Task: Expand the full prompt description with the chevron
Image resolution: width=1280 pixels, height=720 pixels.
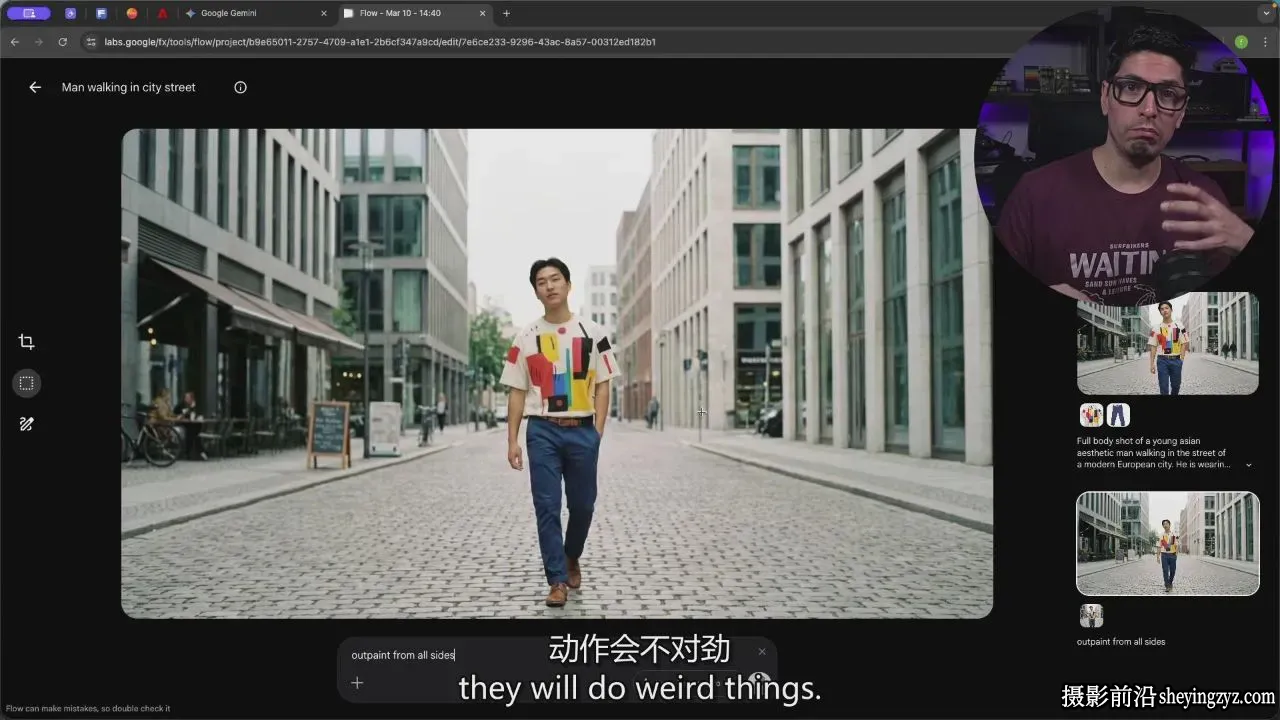Action: pos(1249,465)
